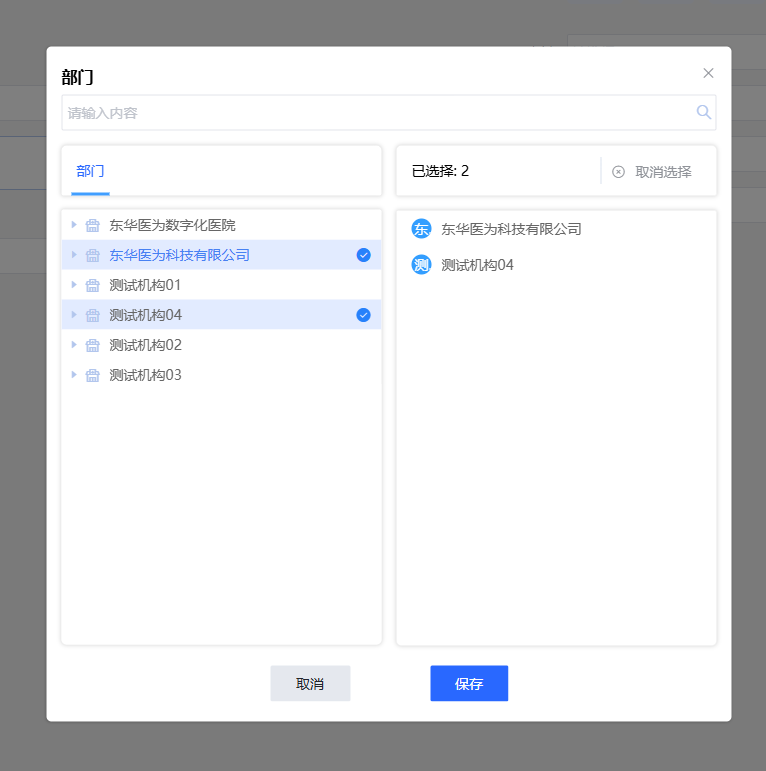Close the 部门 dialog
Screen dimensions: 766x771
coord(708,73)
